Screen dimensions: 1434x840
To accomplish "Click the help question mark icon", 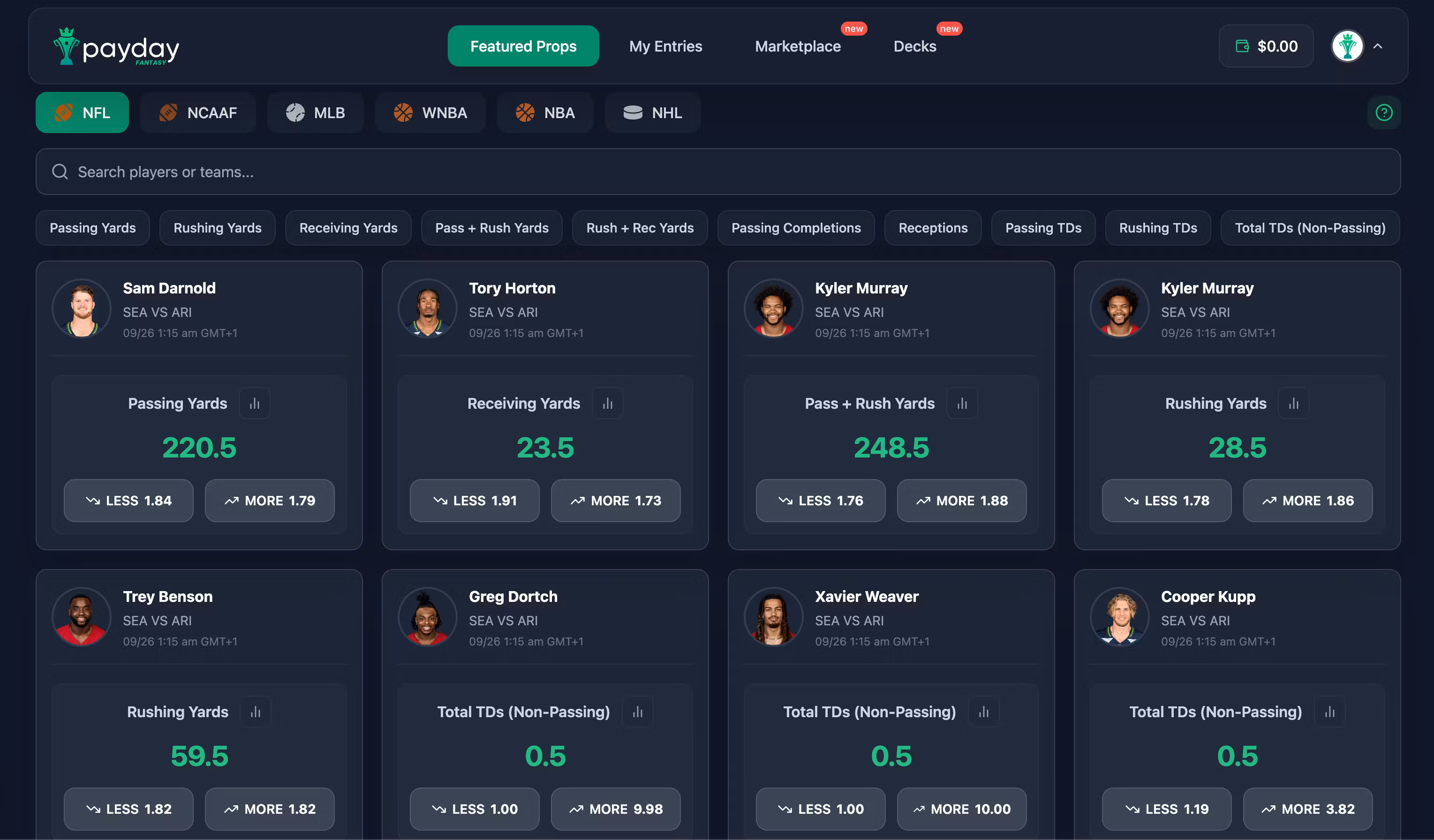I will pos(1383,112).
